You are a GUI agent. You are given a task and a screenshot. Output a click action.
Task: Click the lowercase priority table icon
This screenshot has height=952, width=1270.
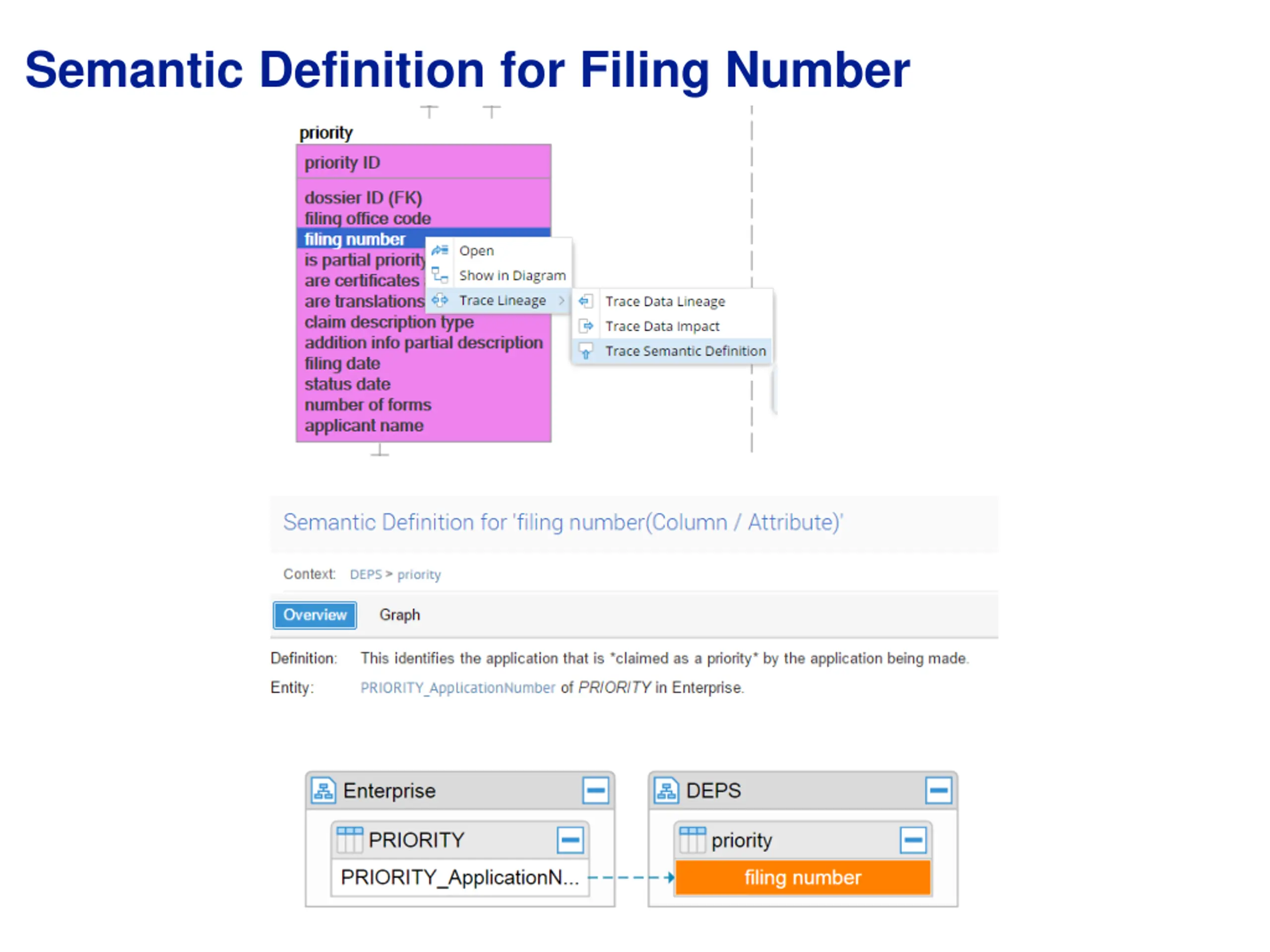click(x=693, y=839)
